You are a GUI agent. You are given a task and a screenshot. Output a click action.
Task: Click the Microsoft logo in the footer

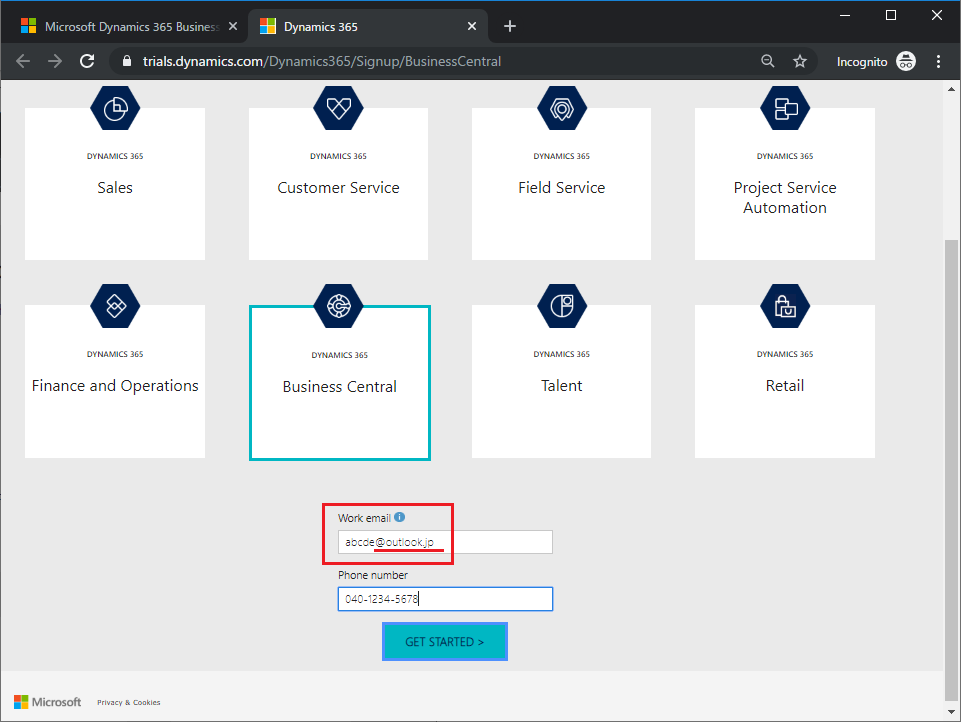coord(48,702)
